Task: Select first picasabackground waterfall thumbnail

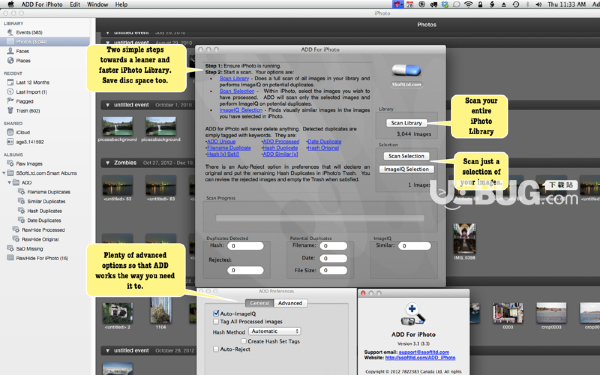Action: click(117, 126)
